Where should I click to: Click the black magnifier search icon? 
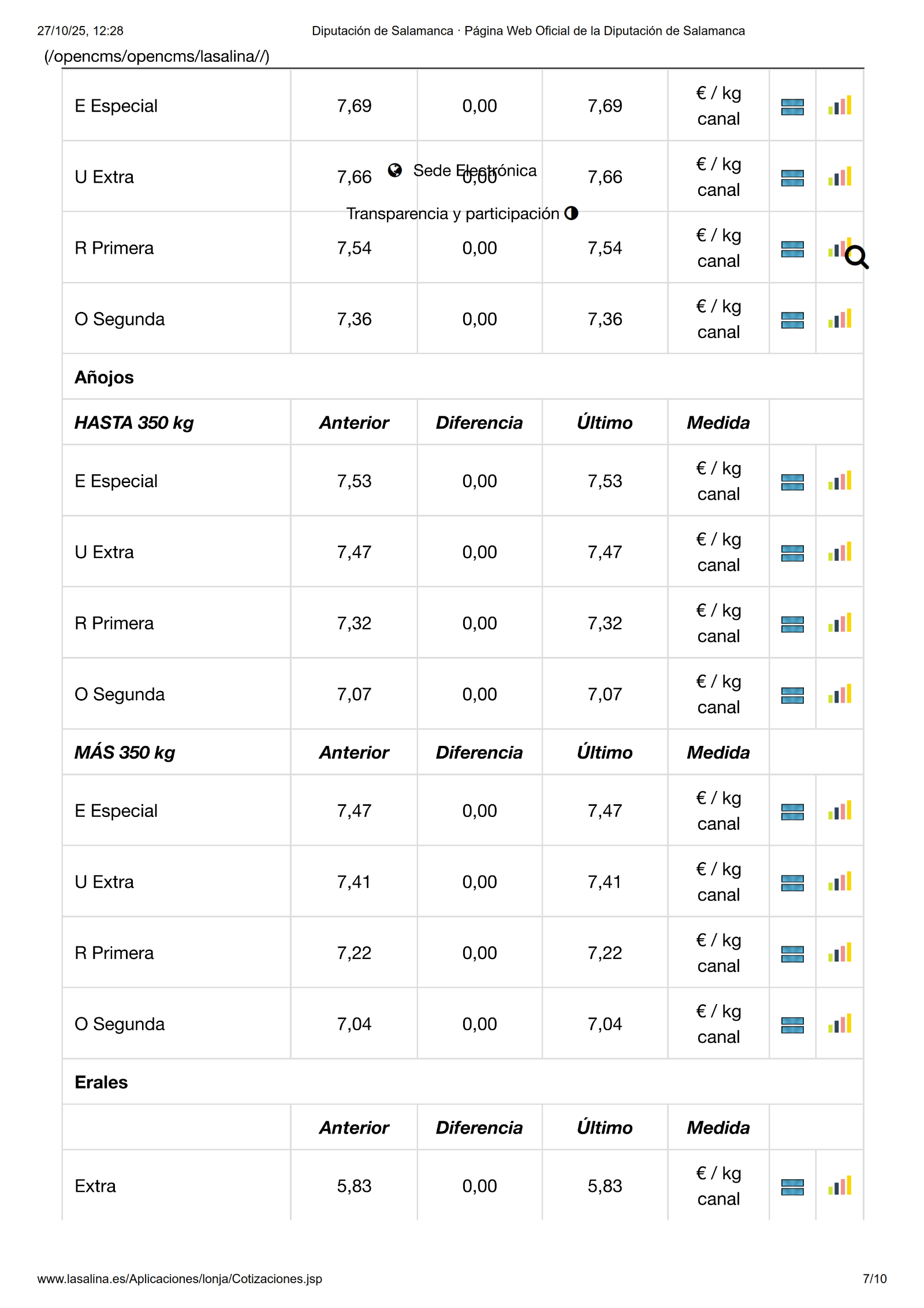856,257
